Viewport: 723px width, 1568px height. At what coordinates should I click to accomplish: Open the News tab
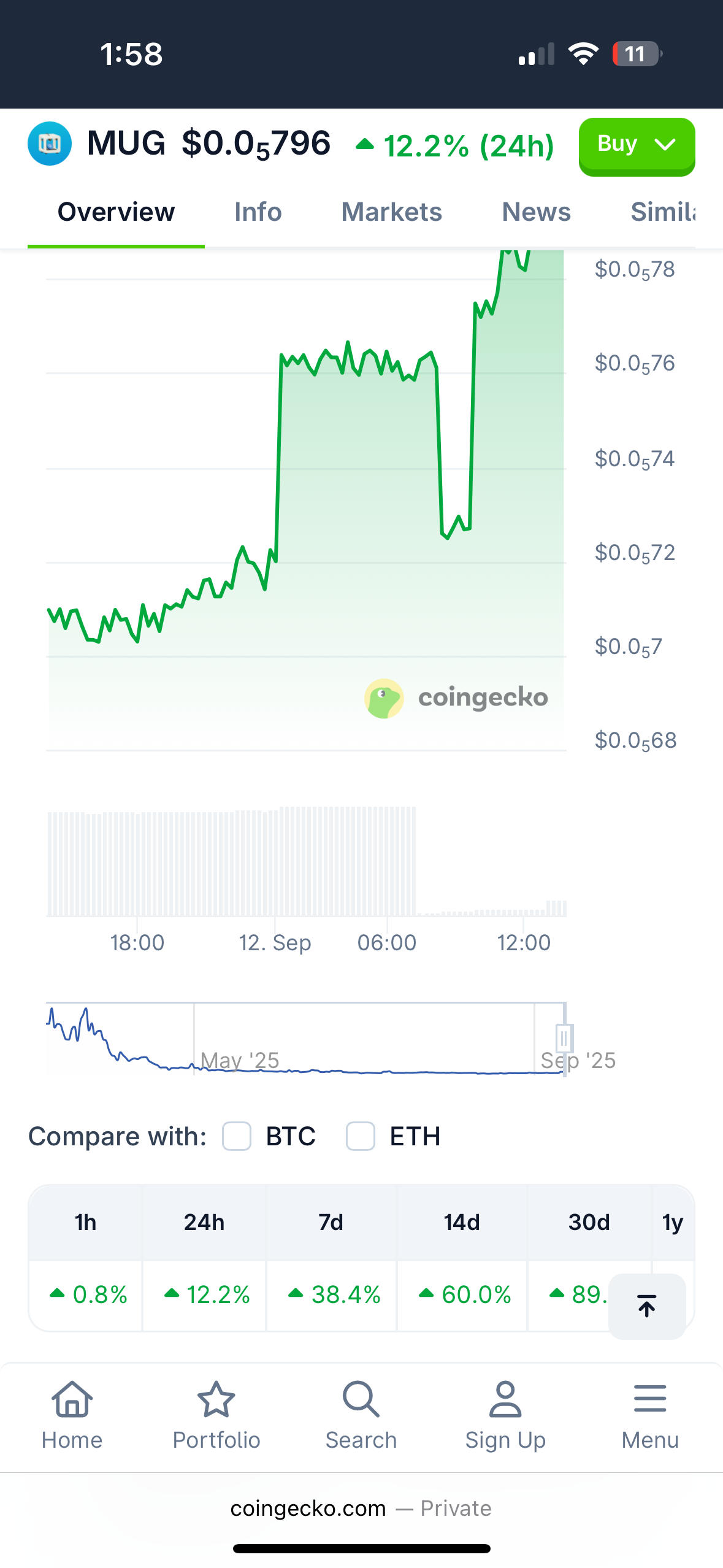pos(537,212)
